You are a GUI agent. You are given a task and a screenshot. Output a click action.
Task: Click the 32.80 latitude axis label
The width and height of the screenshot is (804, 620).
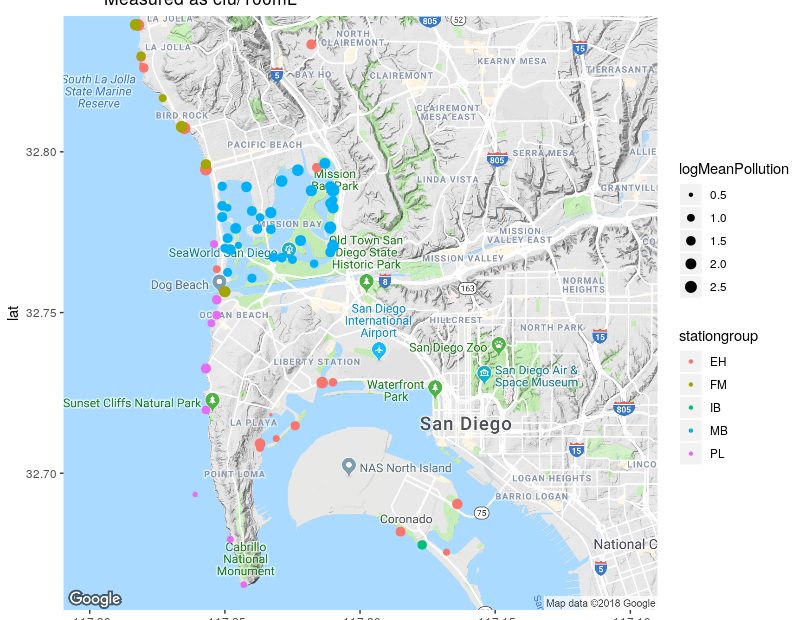(x=41, y=152)
